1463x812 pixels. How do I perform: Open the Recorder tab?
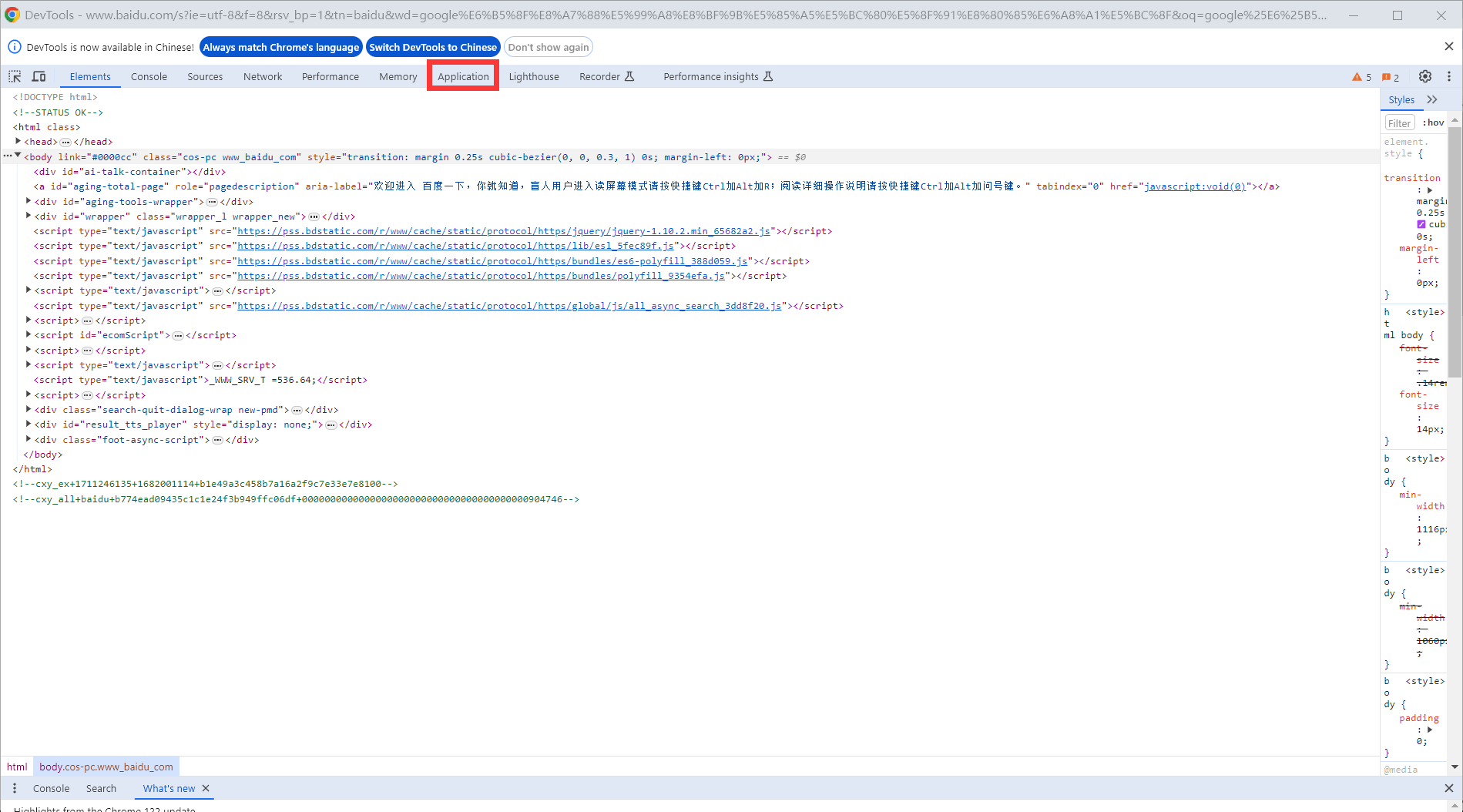coord(606,76)
